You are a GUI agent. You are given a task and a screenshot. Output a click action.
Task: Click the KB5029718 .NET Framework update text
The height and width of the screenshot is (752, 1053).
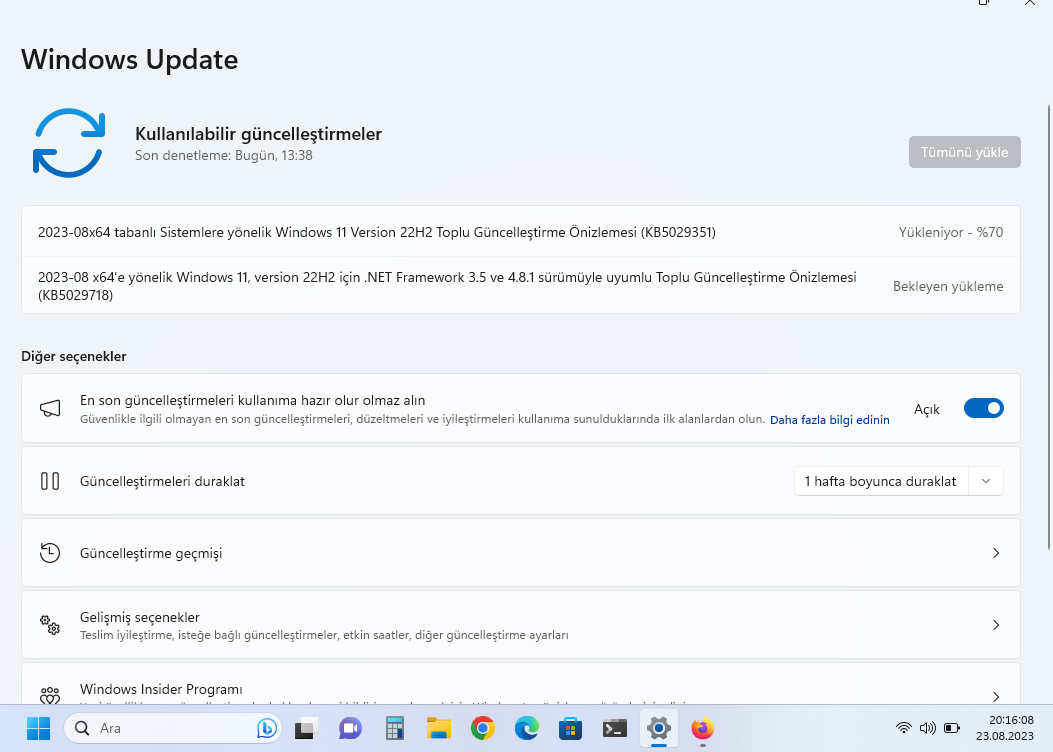click(447, 286)
